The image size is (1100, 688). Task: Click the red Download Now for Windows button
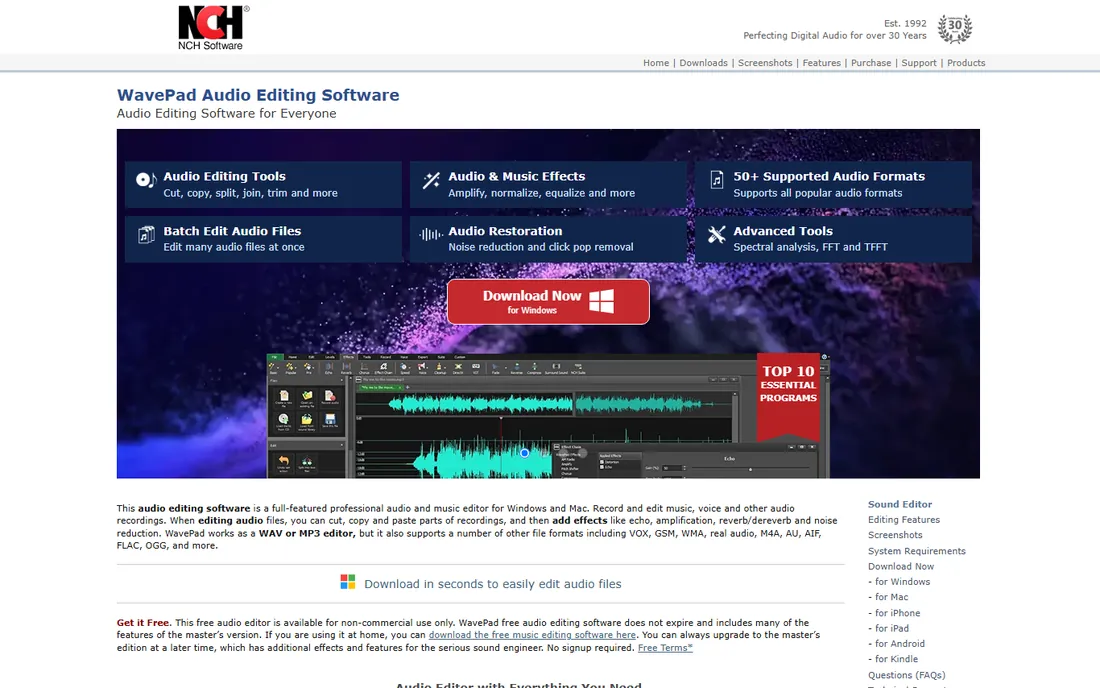tap(548, 302)
